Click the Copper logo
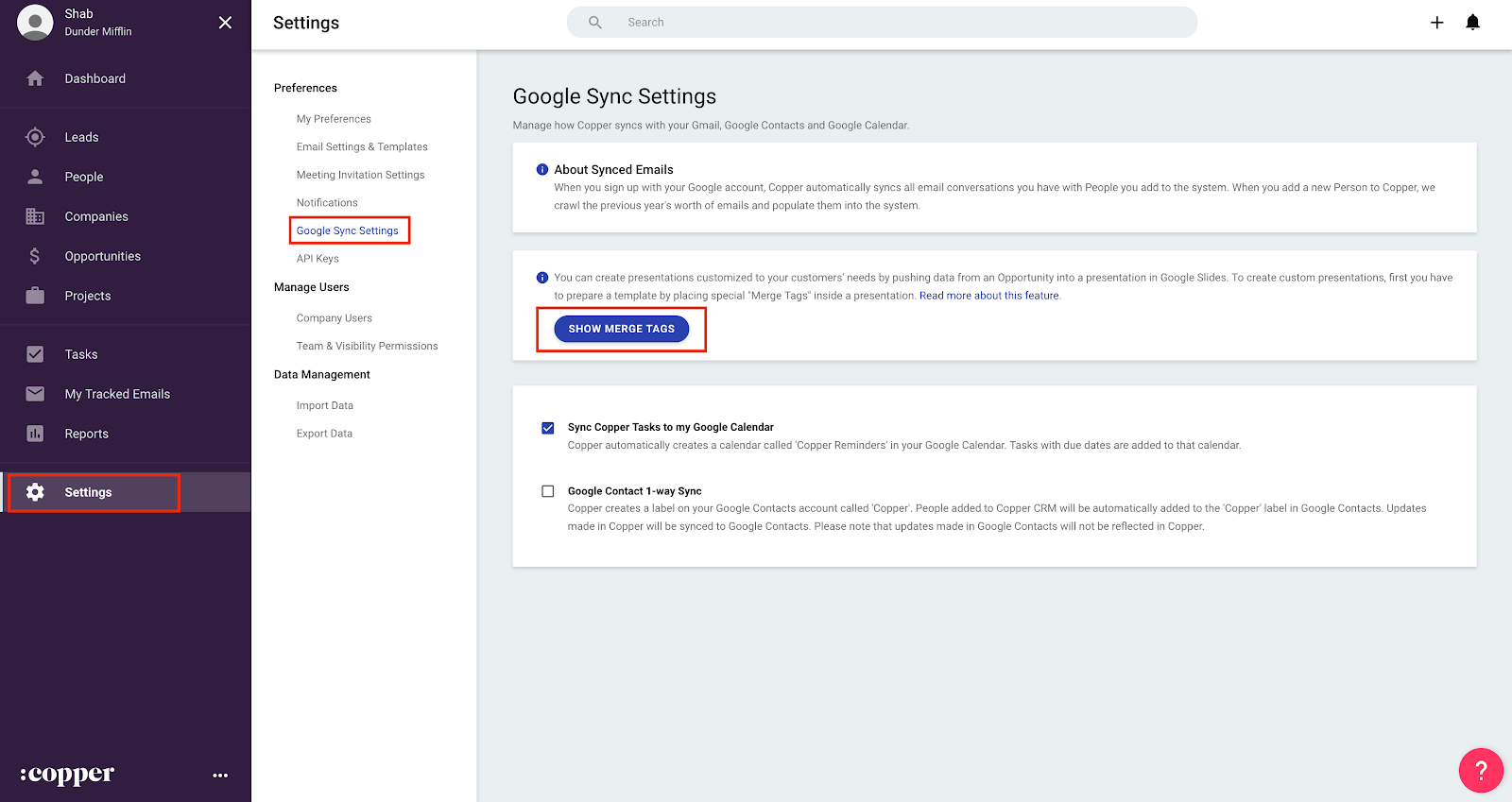Image resolution: width=1512 pixels, height=802 pixels. 67,775
